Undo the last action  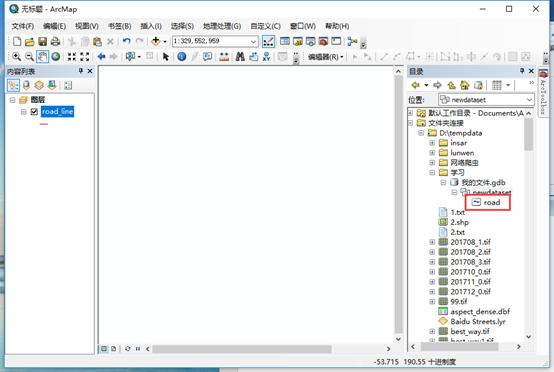[x=126, y=41]
